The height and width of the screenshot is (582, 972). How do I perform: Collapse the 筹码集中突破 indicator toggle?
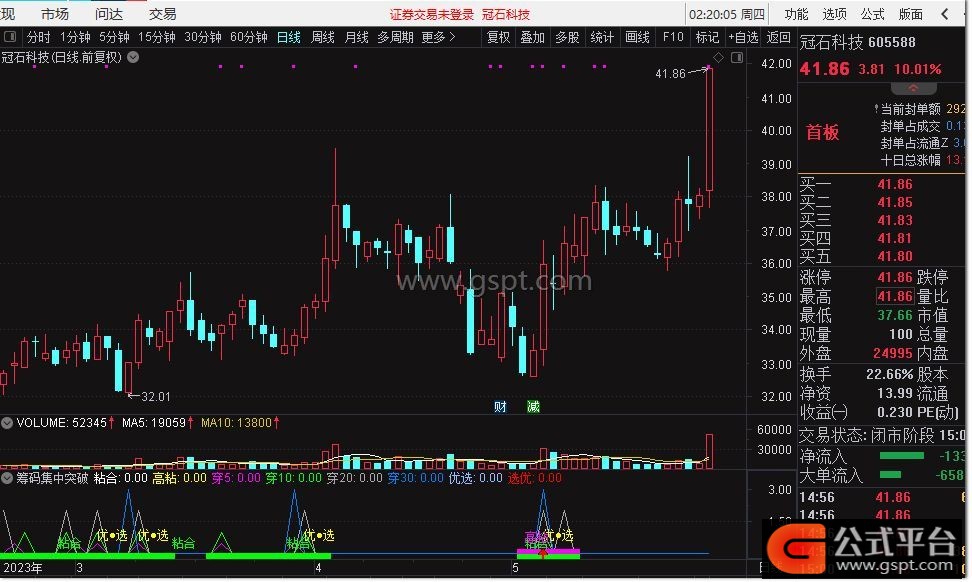7,478
